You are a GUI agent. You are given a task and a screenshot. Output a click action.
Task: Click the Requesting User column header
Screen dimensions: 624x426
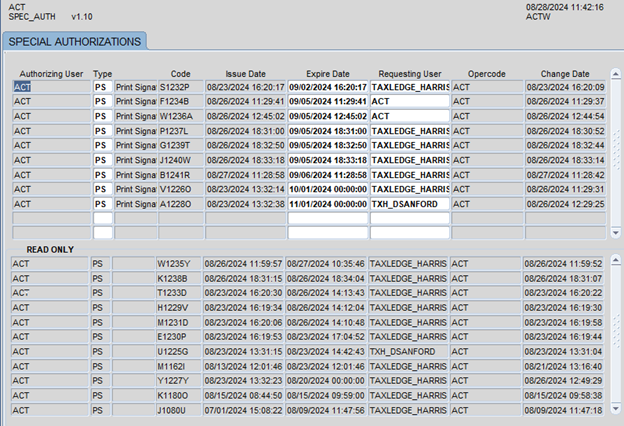[409, 74]
